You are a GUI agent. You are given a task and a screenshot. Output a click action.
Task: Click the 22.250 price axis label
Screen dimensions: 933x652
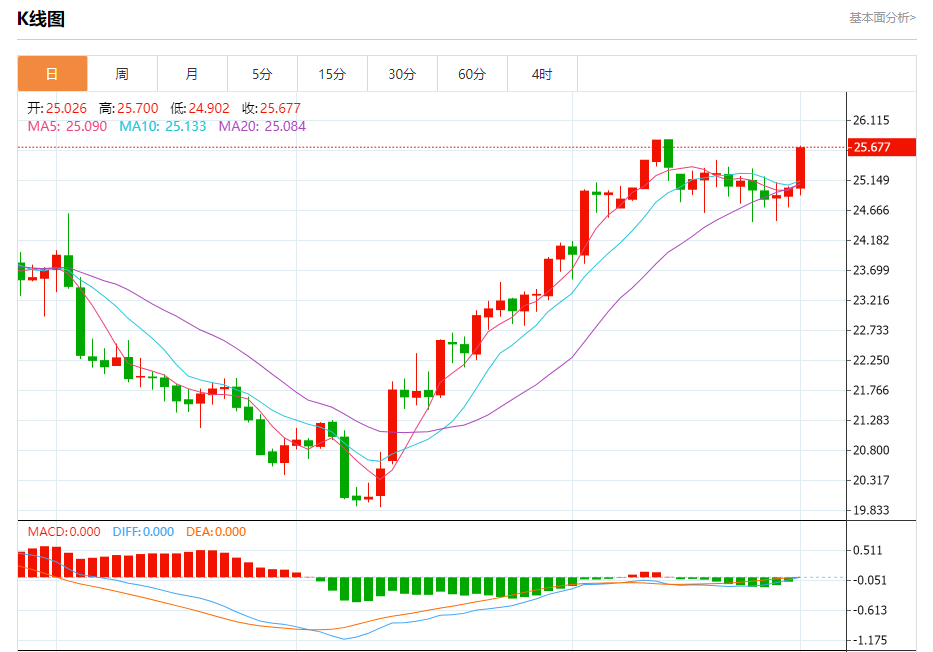tap(871, 360)
